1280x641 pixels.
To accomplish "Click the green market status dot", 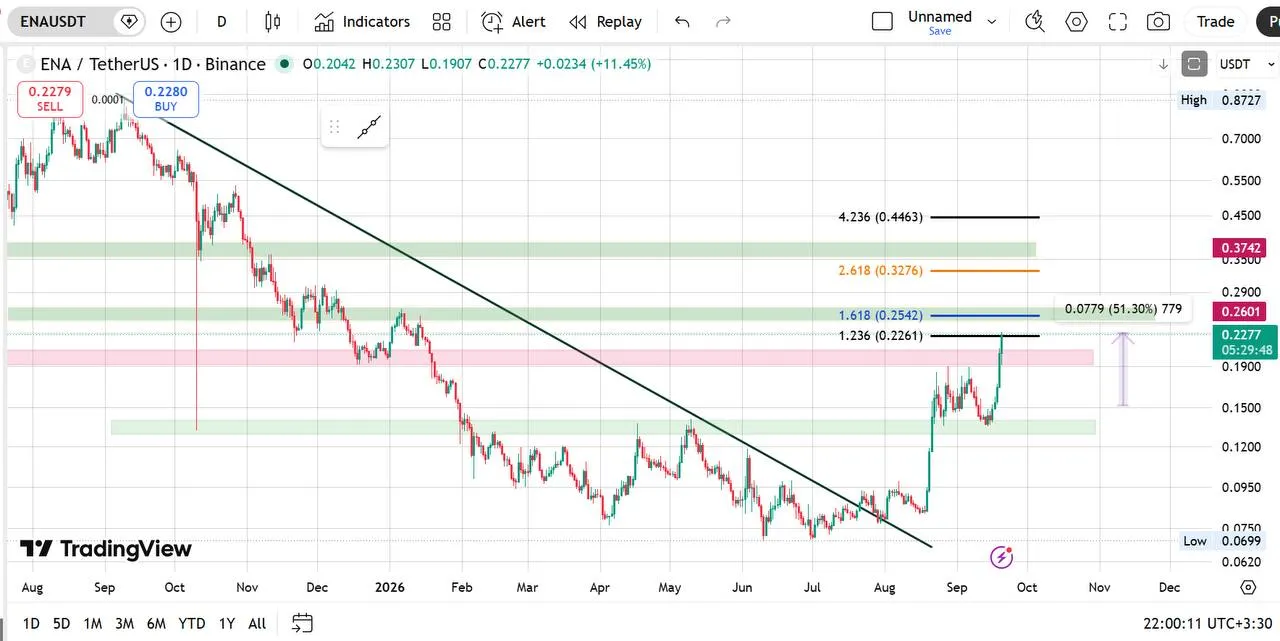I will click(285, 64).
